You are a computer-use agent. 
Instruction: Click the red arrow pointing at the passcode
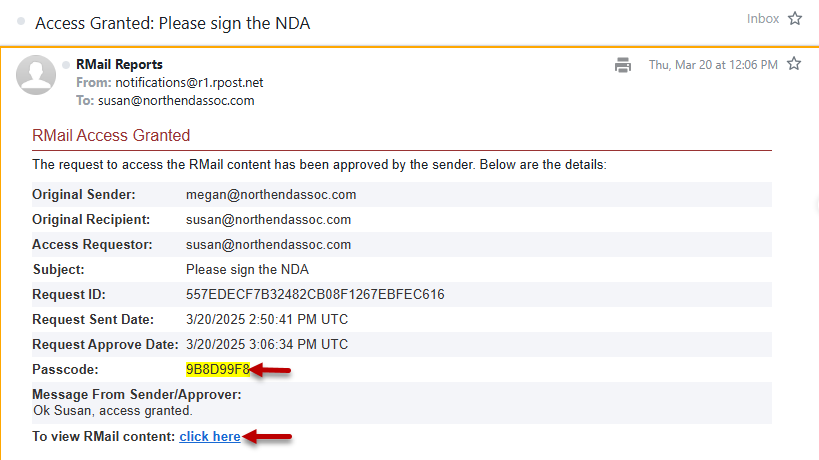(271, 370)
